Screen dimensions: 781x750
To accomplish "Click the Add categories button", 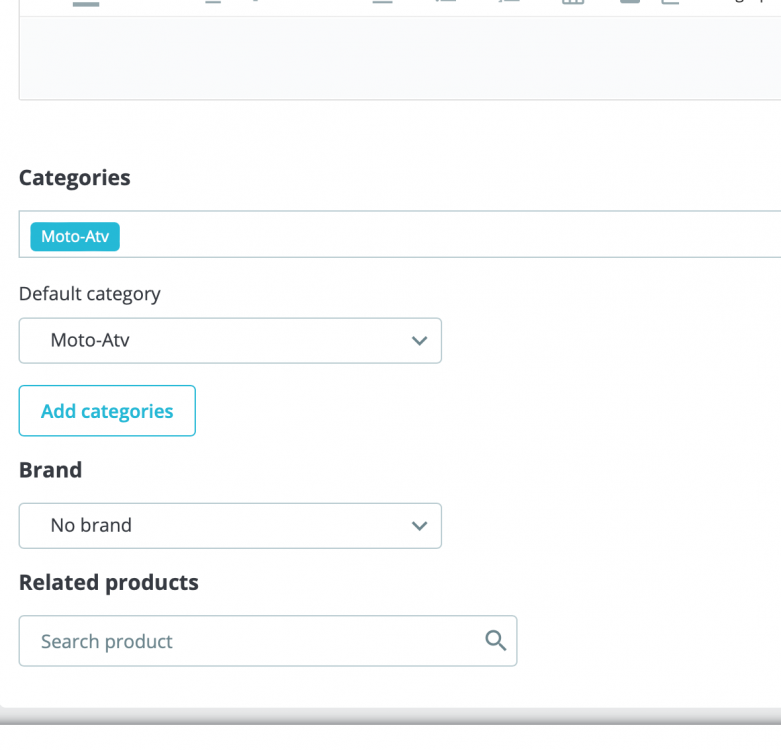I will [107, 411].
